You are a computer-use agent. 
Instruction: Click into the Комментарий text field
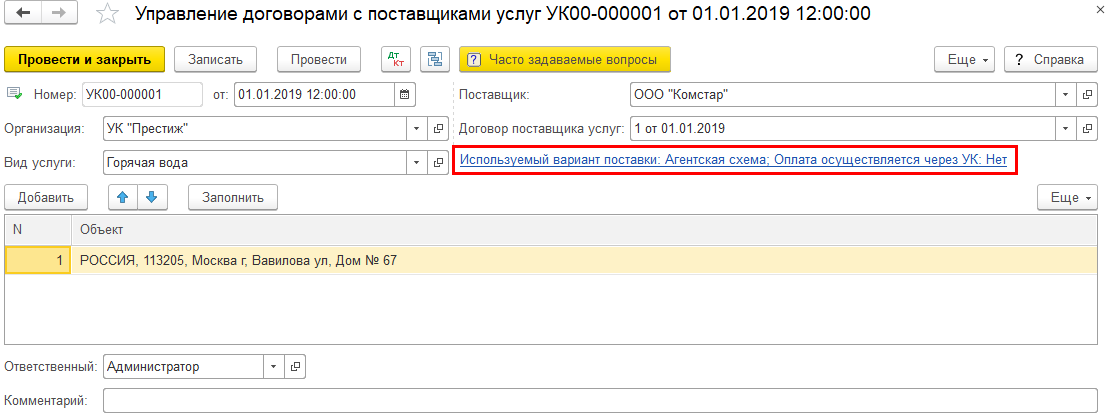(x=600, y=401)
